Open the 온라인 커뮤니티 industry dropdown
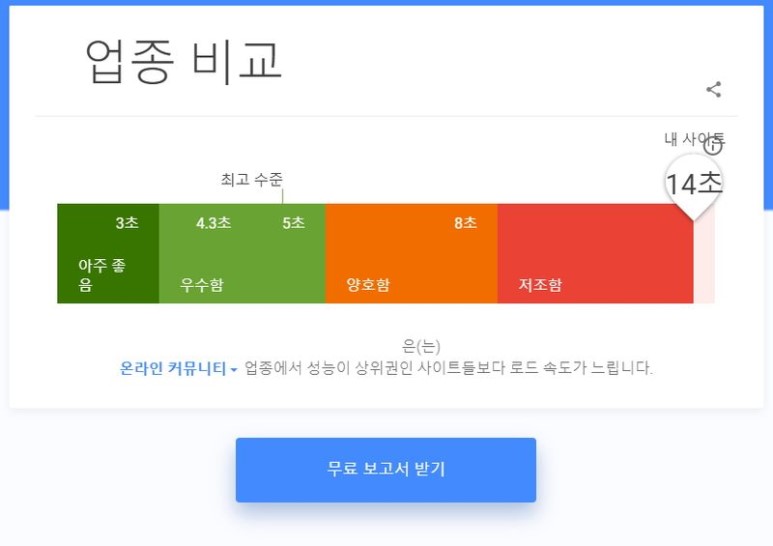This screenshot has width=773, height=546. (173, 369)
